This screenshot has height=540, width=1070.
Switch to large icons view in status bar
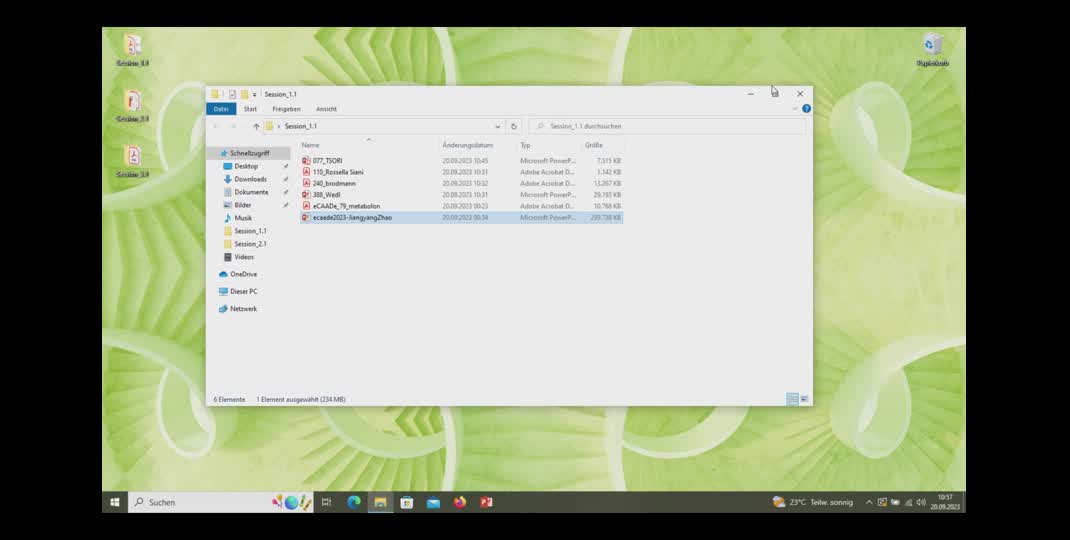point(804,399)
